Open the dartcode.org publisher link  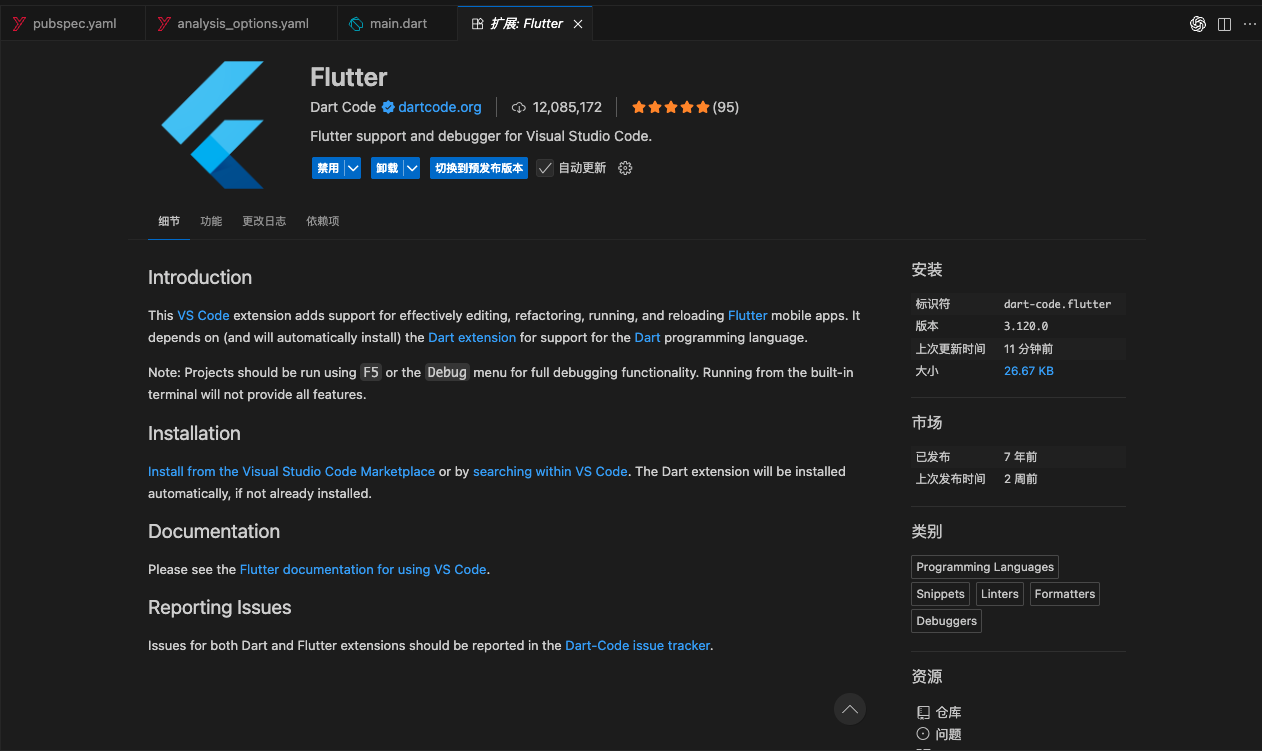439,107
